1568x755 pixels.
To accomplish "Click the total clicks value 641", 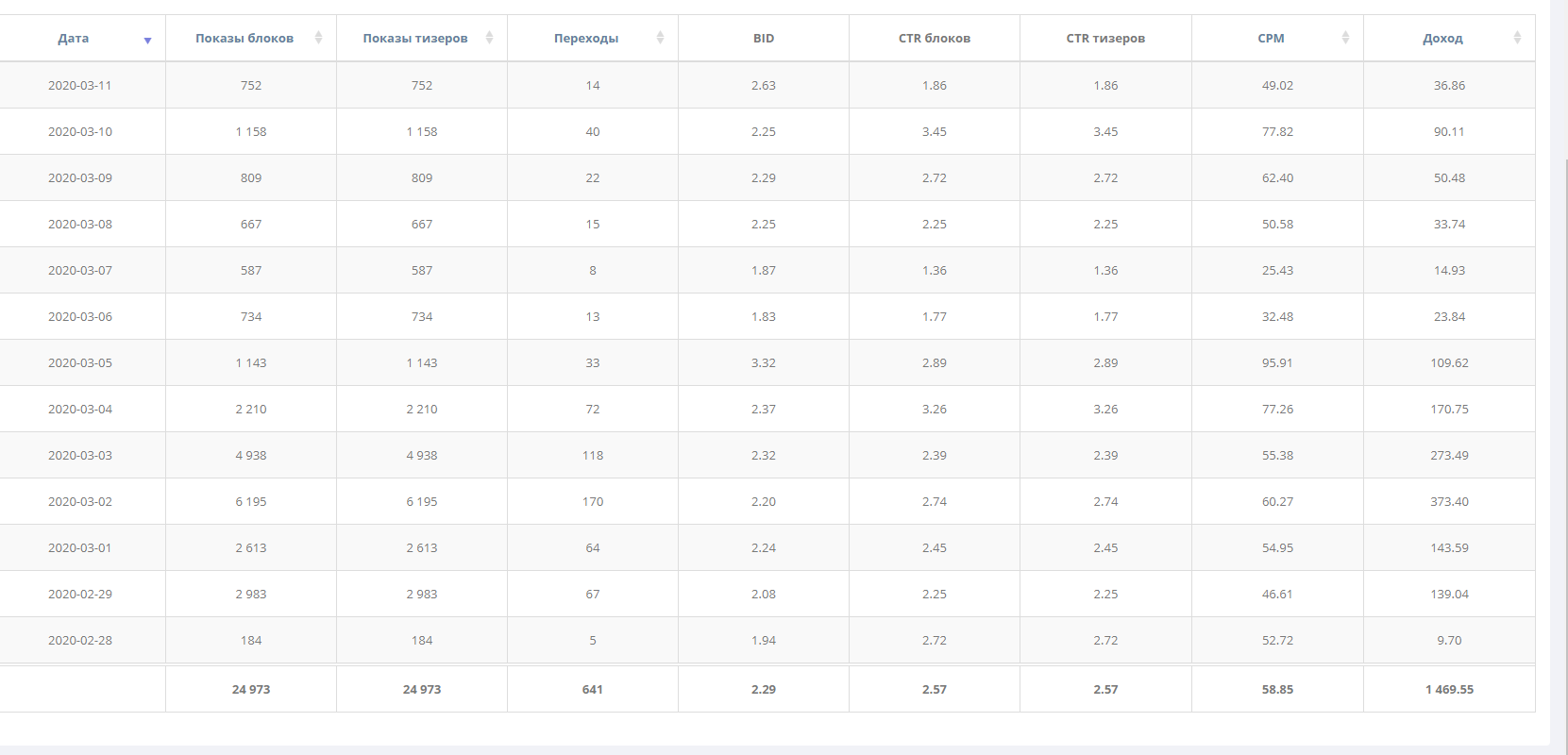I will click(x=593, y=689).
